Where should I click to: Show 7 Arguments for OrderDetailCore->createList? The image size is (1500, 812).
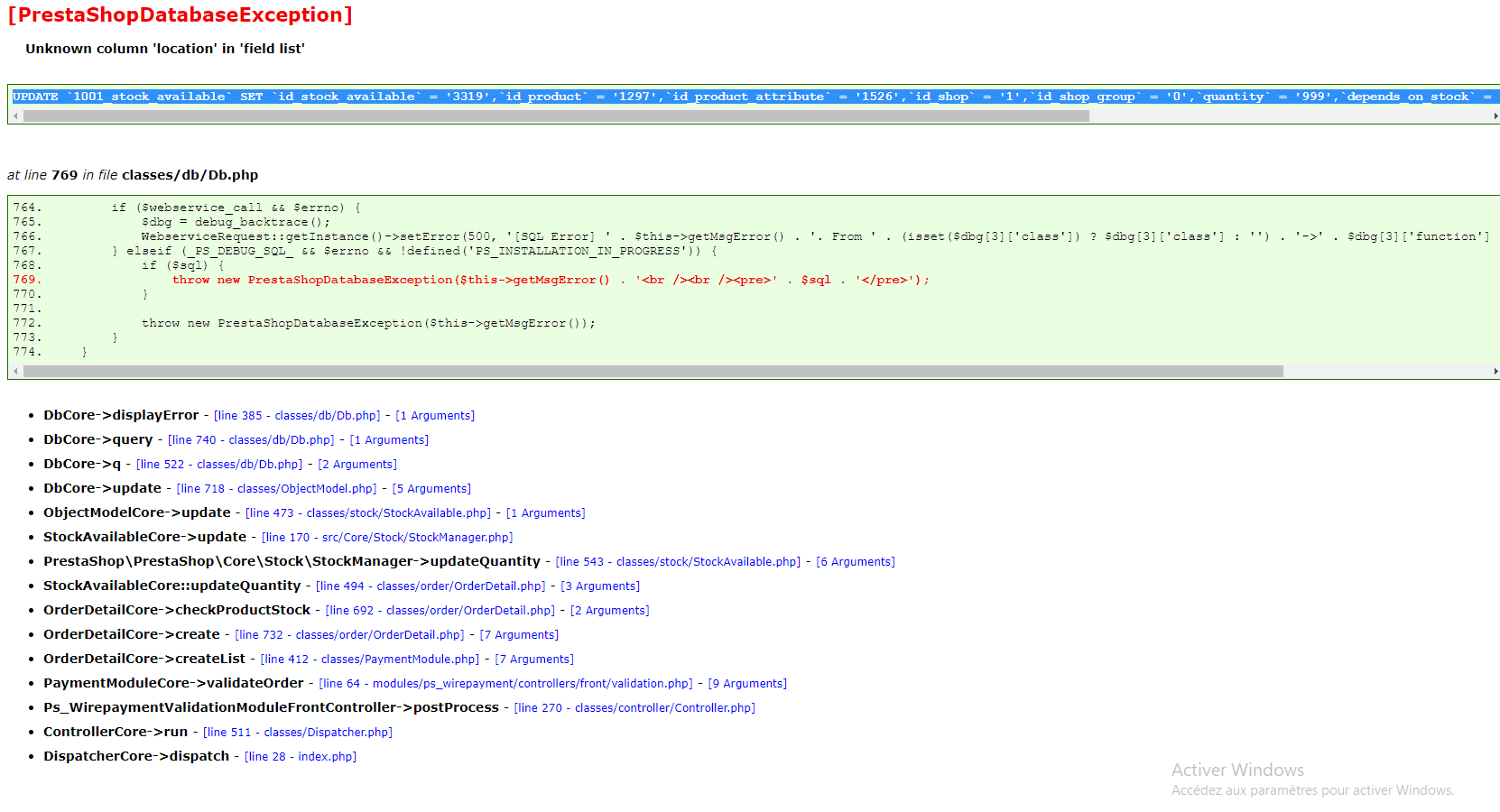tap(534, 660)
